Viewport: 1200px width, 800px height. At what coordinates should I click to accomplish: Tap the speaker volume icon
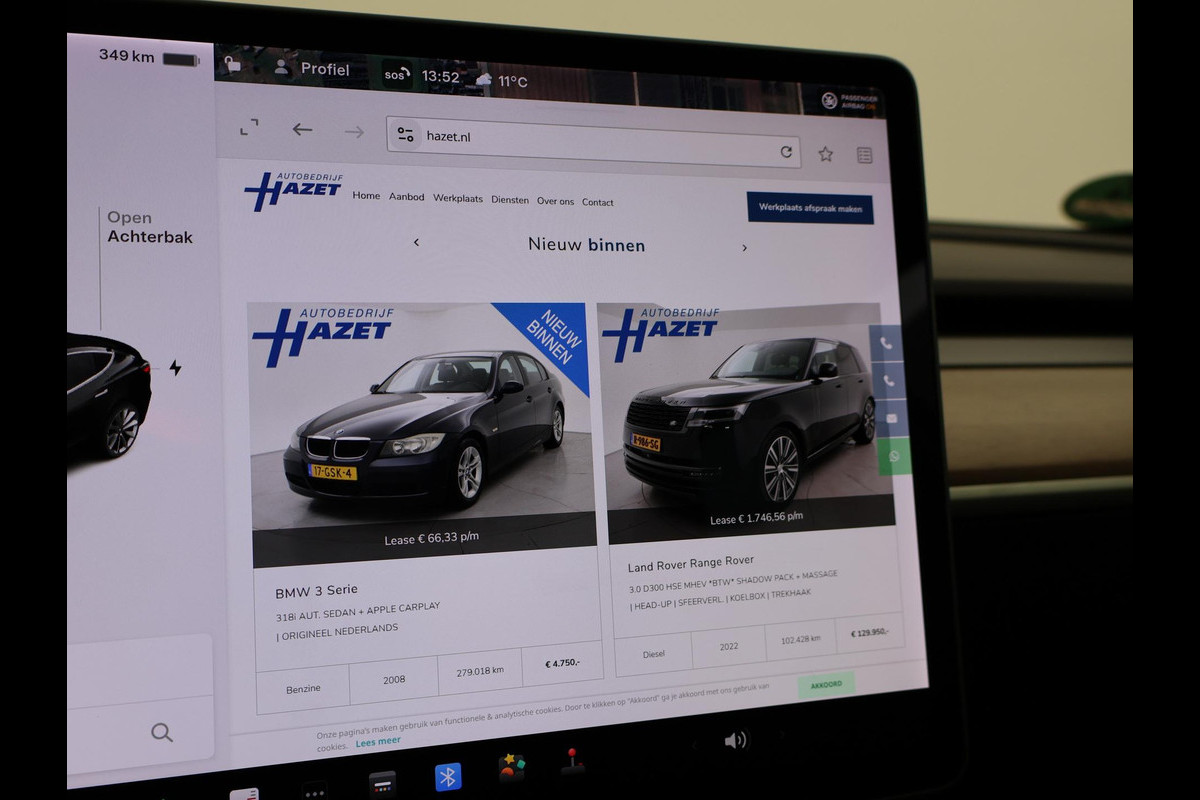tap(735, 740)
